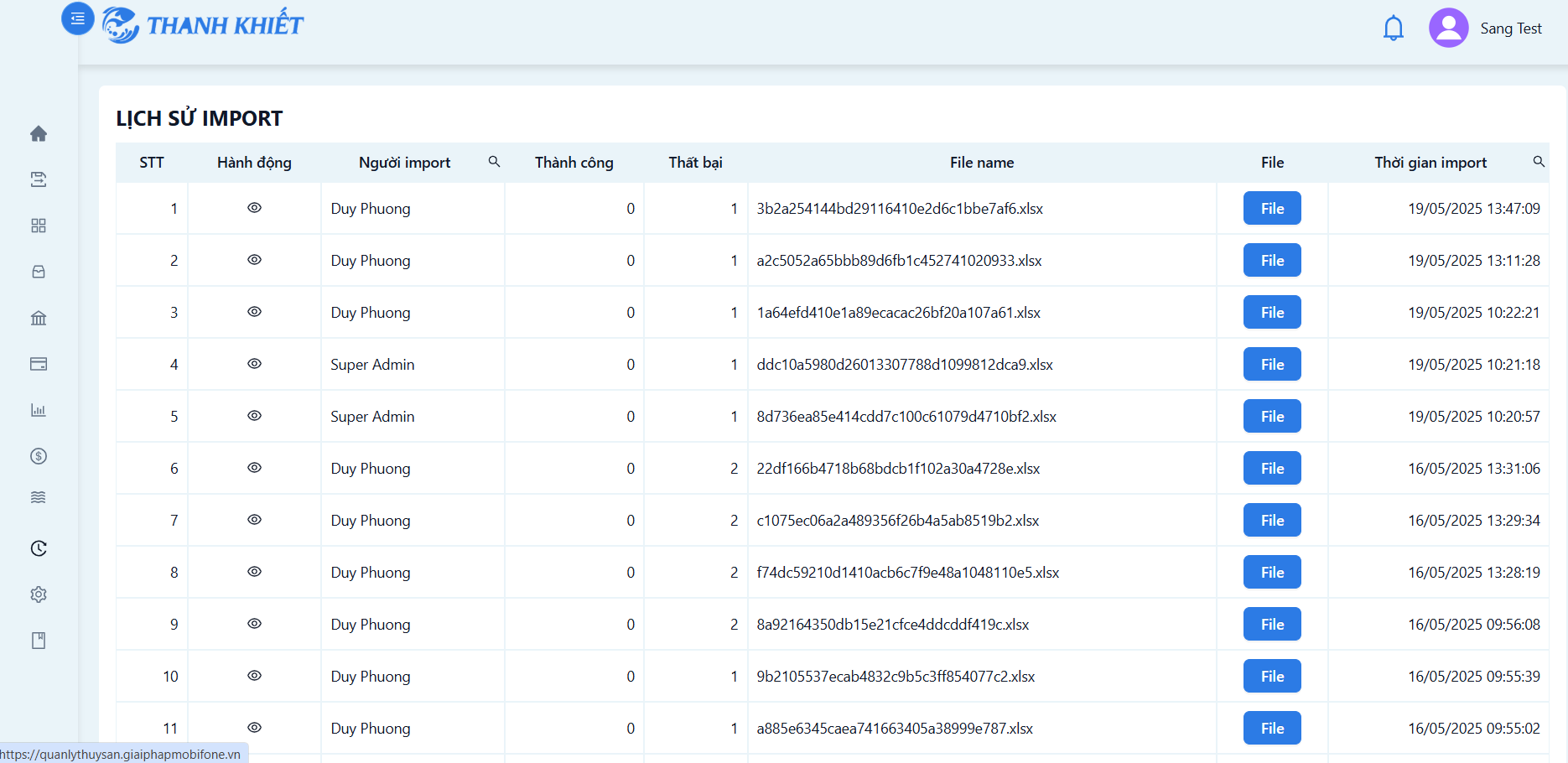Click the LỊCH SỬ IMPORT heading
1568x763 pixels.
[200, 118]
